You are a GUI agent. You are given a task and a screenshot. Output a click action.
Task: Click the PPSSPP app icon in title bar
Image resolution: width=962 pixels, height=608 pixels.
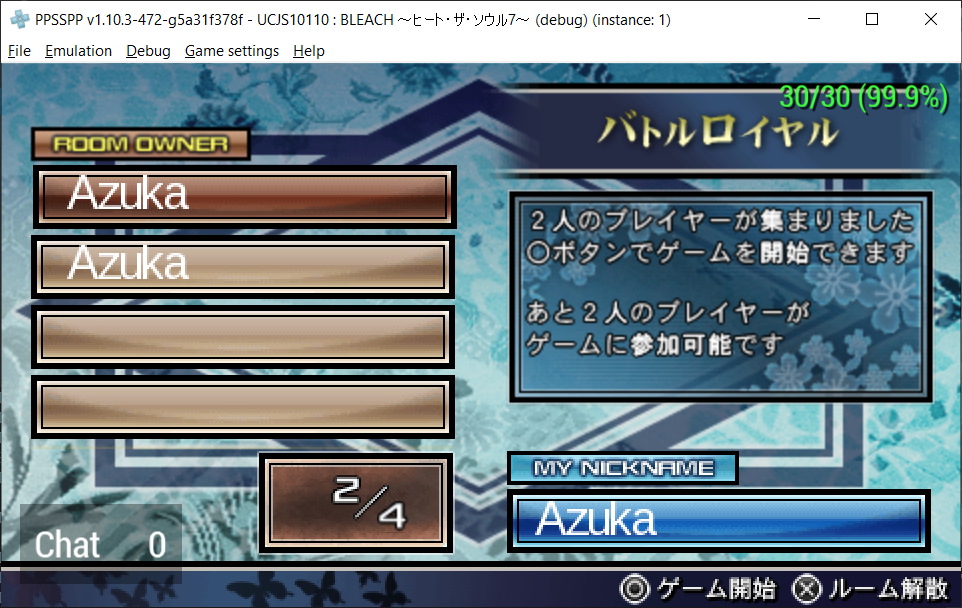pyautogui.click(x=17, y=19)
